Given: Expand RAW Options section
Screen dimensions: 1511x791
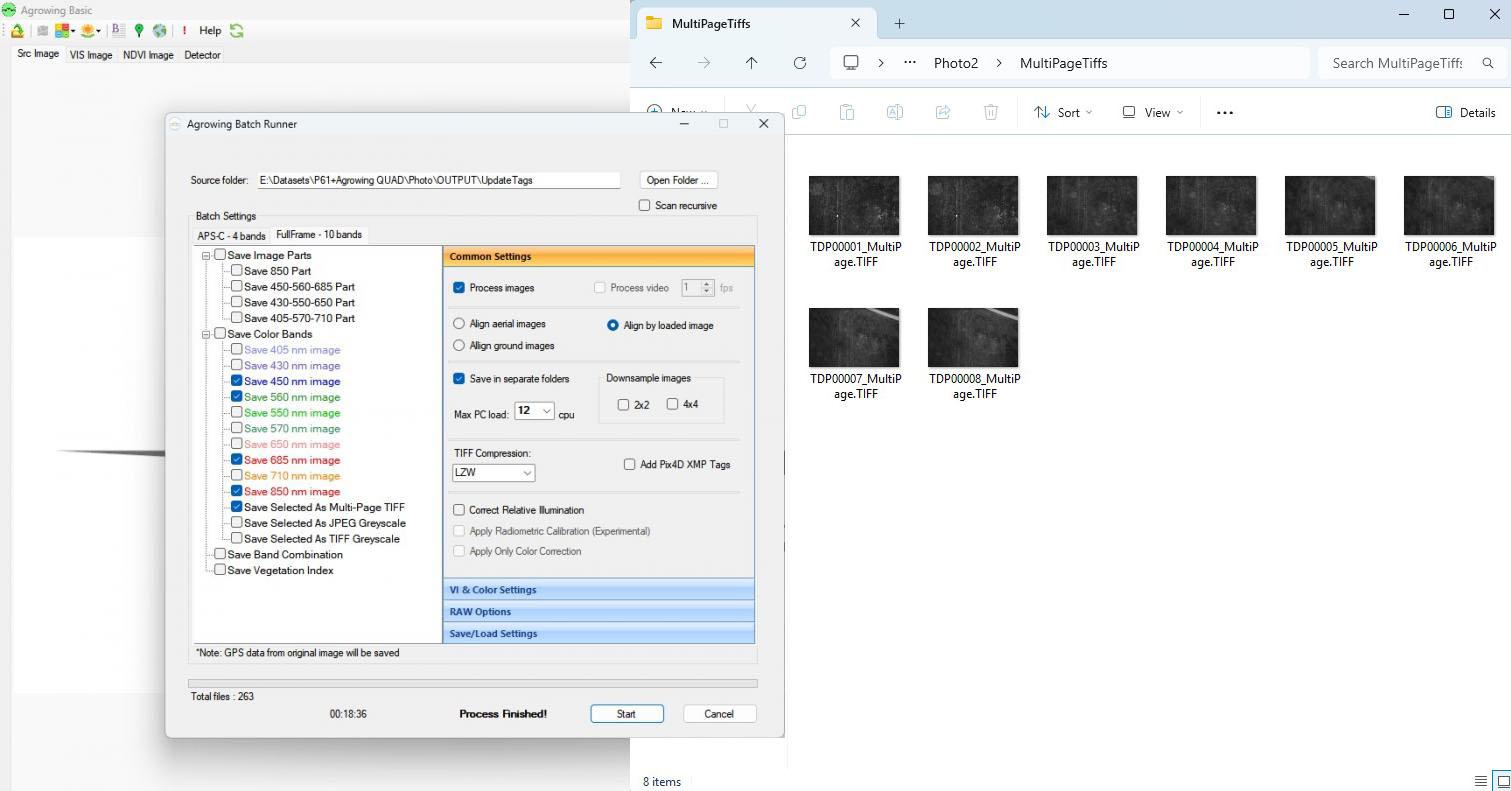Looking at the screenshot, I should coord(598,612).
